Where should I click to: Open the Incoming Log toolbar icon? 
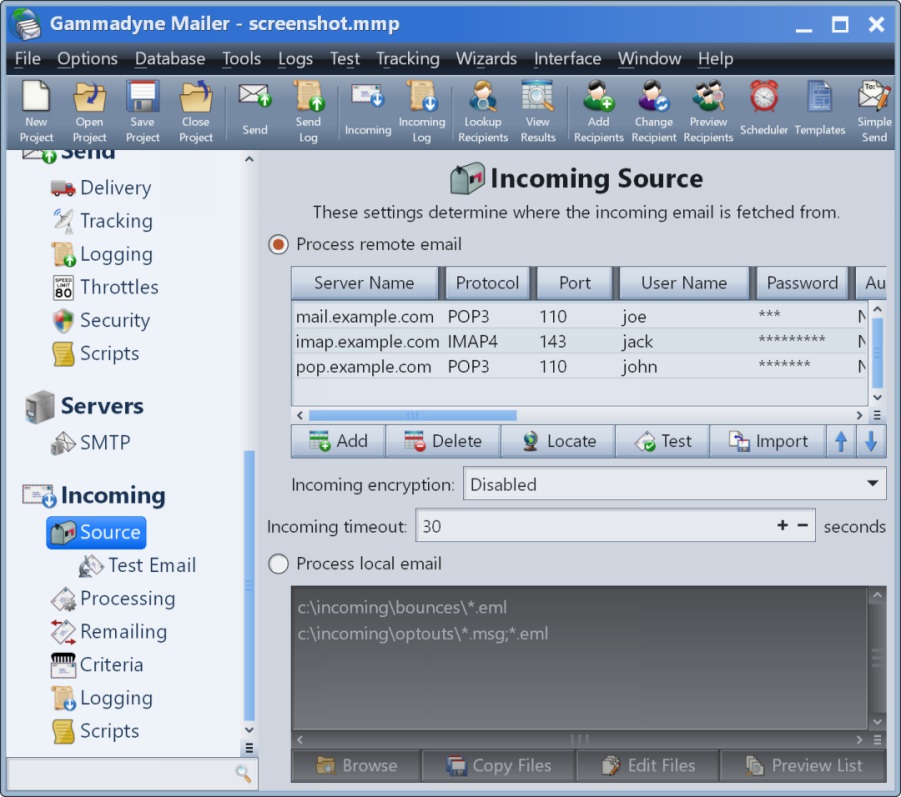coord(422,111)
